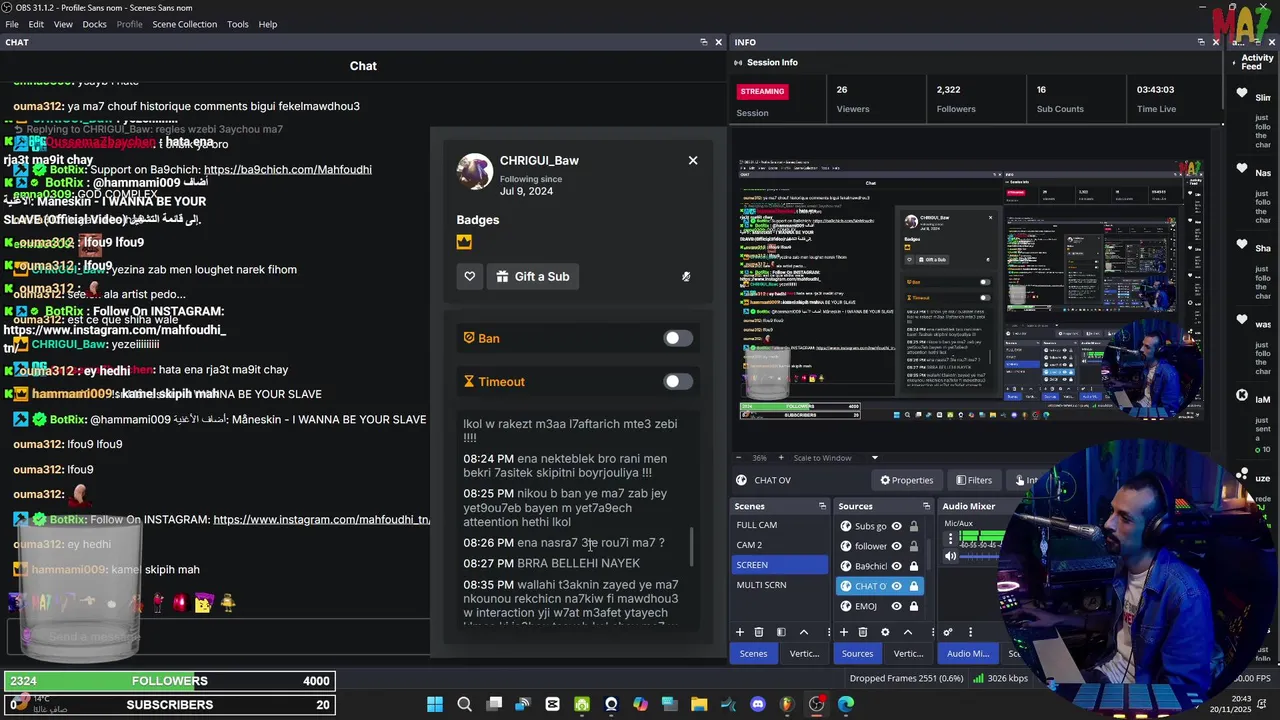Select the SCREEN scene

click(x=780, y=565)
